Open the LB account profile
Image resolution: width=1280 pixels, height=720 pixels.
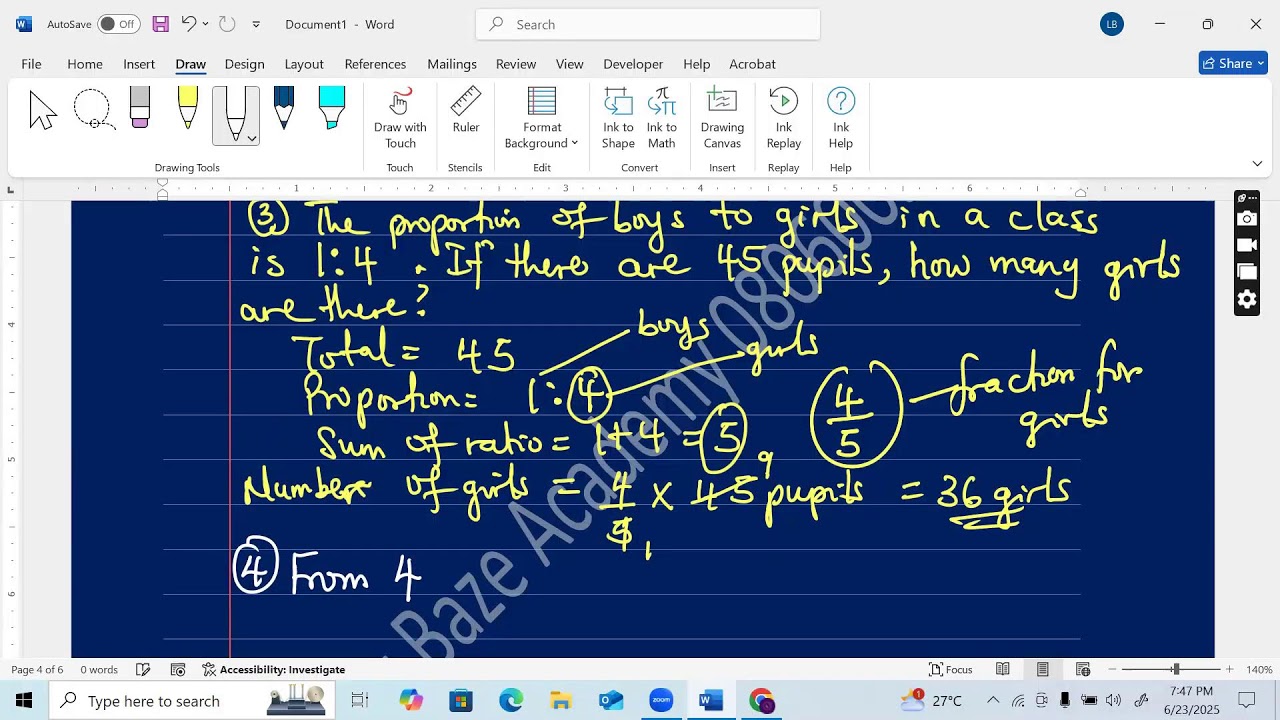point(1112,24)
